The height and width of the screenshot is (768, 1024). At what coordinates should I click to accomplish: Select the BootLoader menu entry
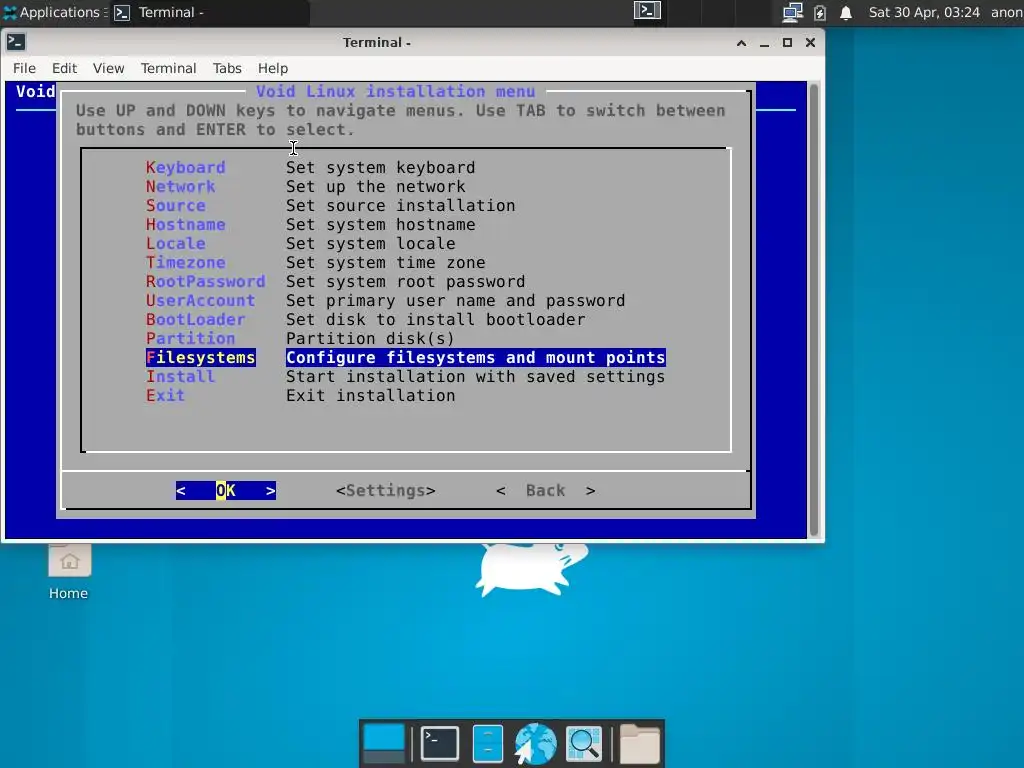195,319
